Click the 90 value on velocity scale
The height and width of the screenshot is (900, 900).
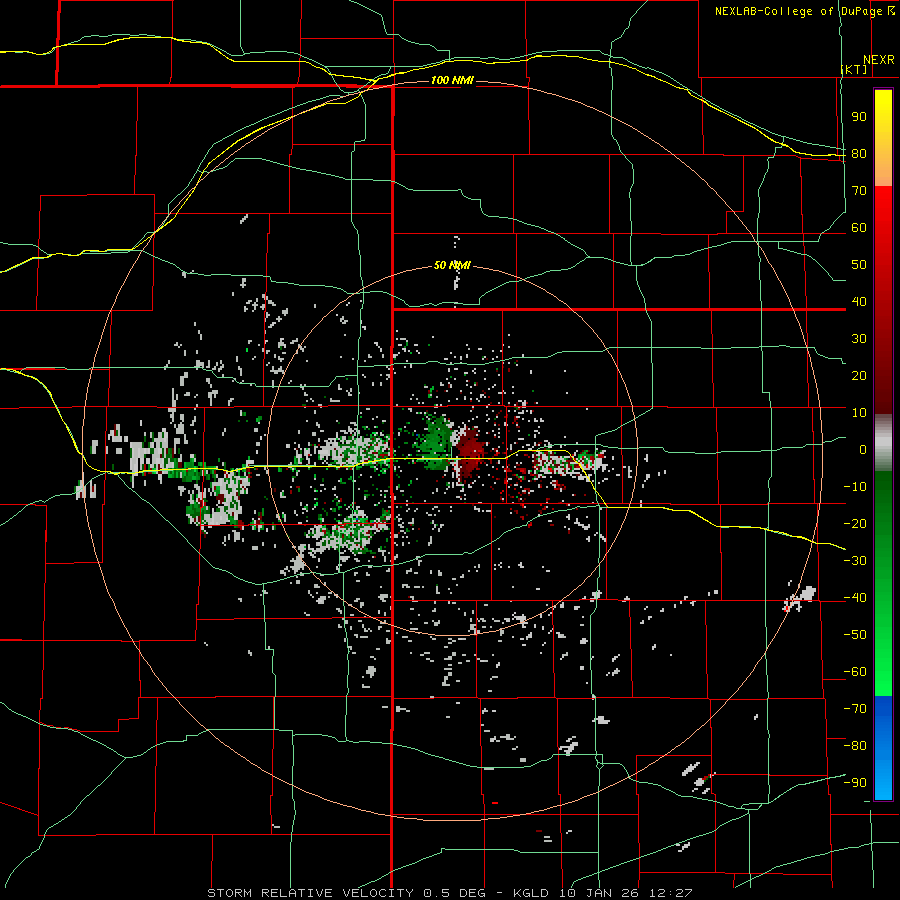coord(859,117)
